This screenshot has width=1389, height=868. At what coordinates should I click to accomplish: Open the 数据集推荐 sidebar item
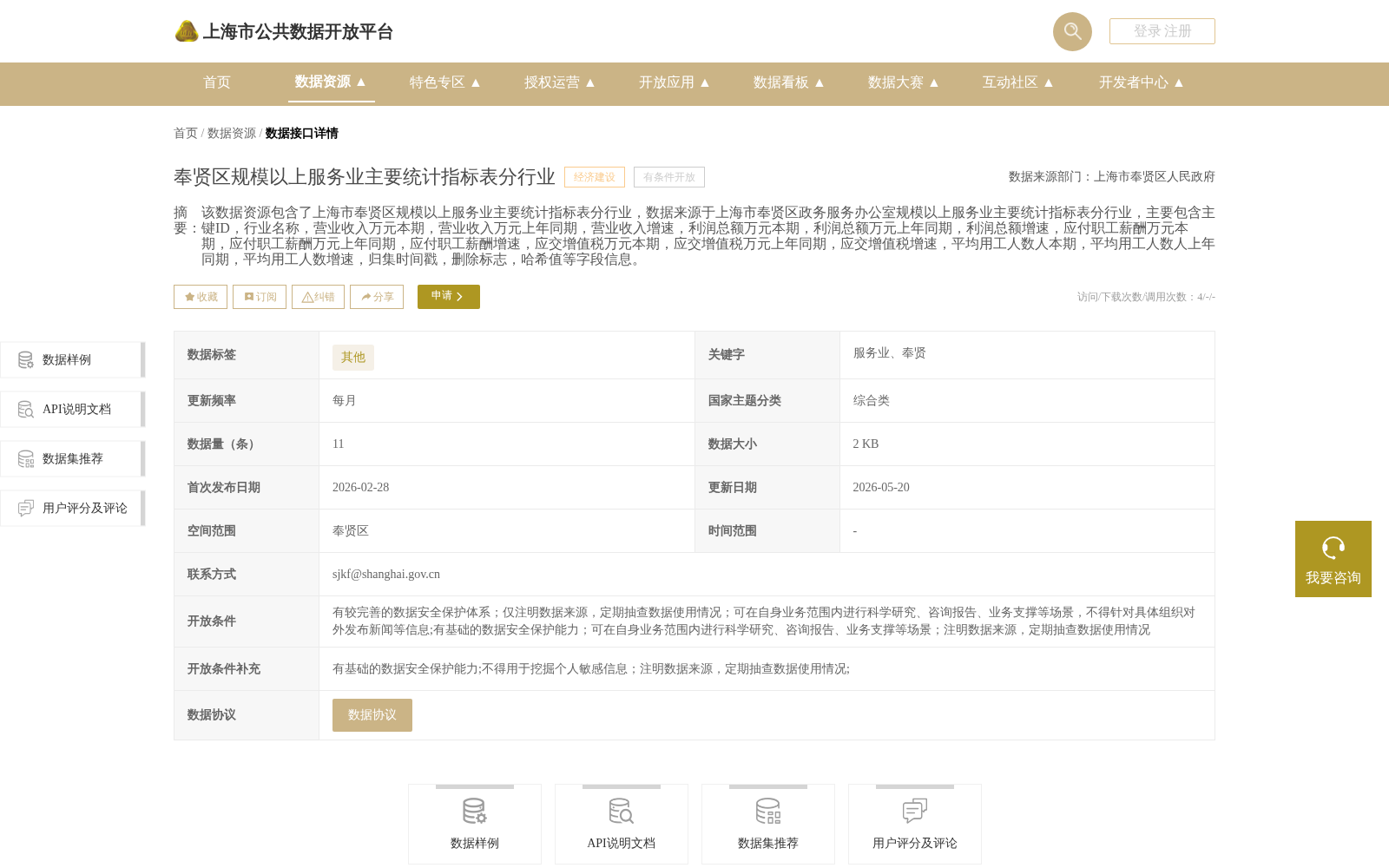pyautogui.click(x=73, y=459)
